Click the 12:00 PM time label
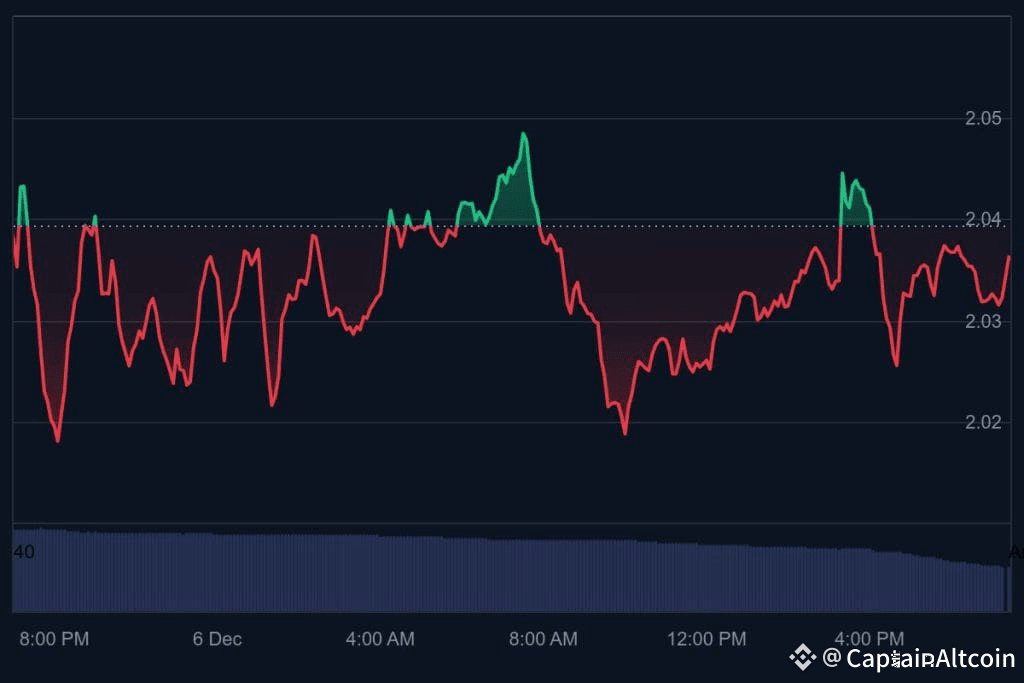1024x683 pixels. [707, 639]
